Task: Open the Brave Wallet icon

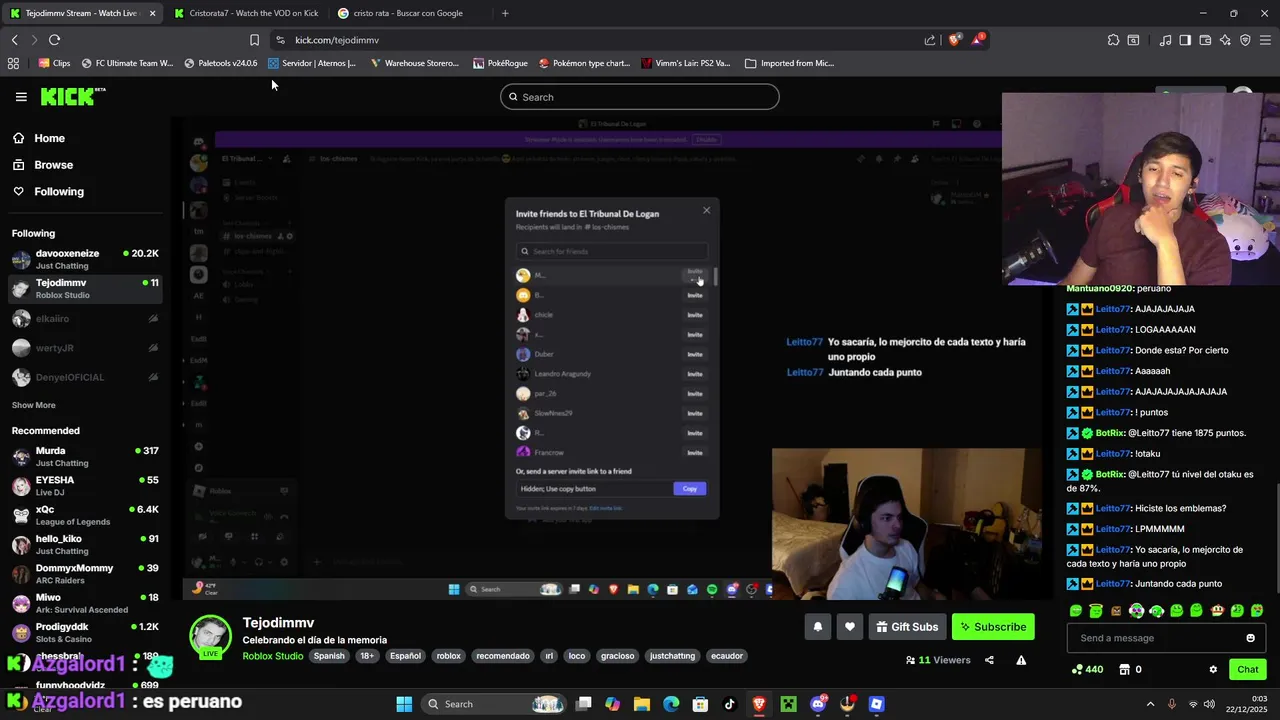Action: 1205,40
